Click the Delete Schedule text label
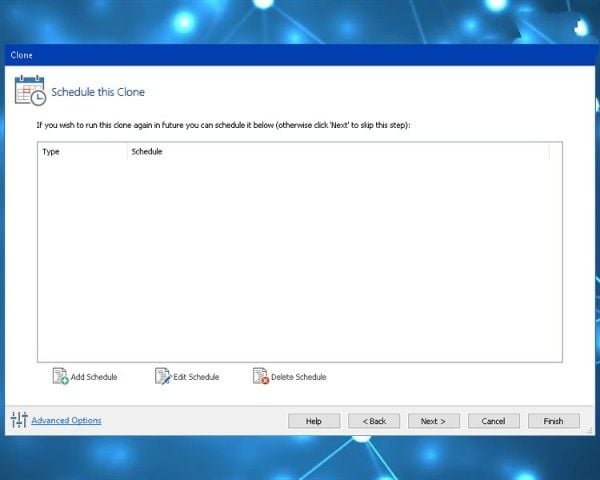Screen dimensions: 600x480 298,377
